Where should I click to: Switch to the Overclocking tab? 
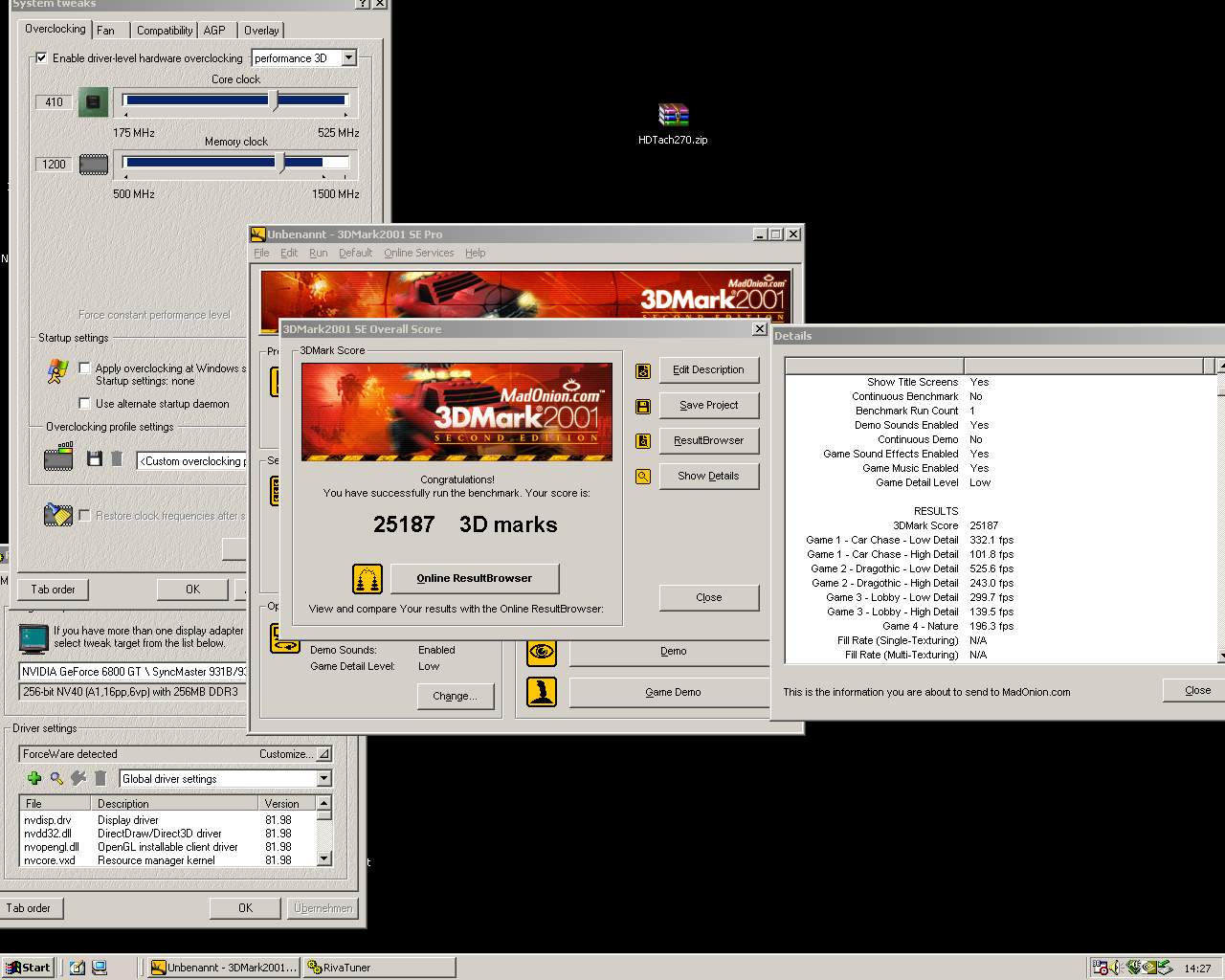pos(56,30)
